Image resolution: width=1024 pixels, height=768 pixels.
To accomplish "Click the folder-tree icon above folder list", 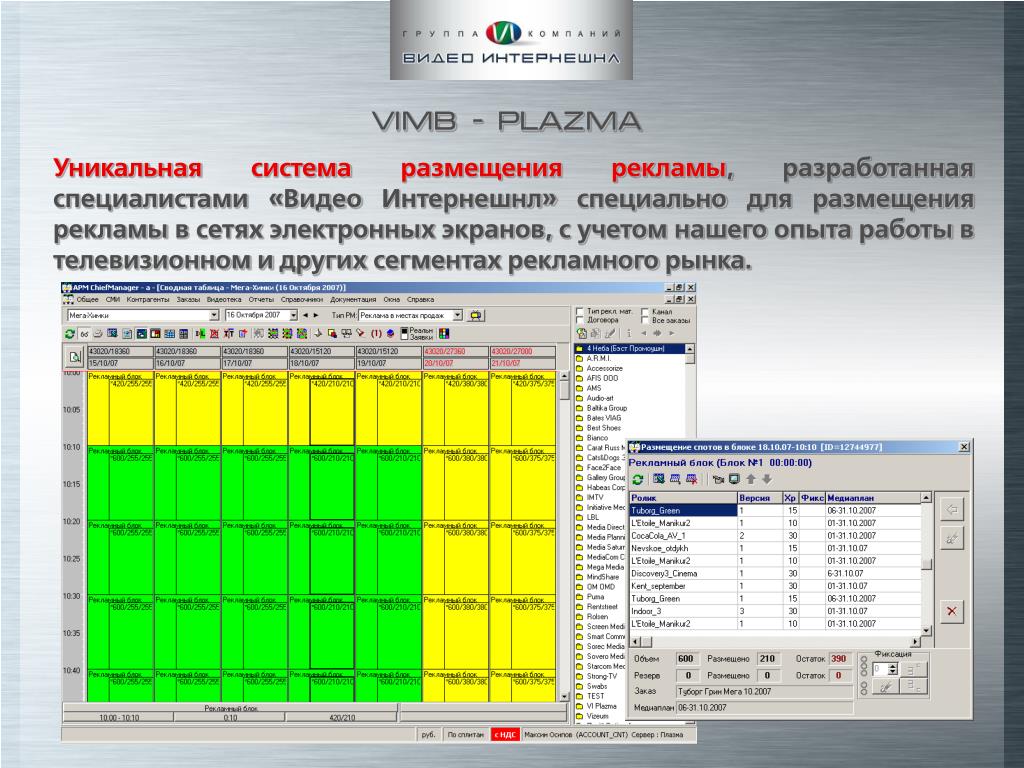I will [x=582, y=333].
